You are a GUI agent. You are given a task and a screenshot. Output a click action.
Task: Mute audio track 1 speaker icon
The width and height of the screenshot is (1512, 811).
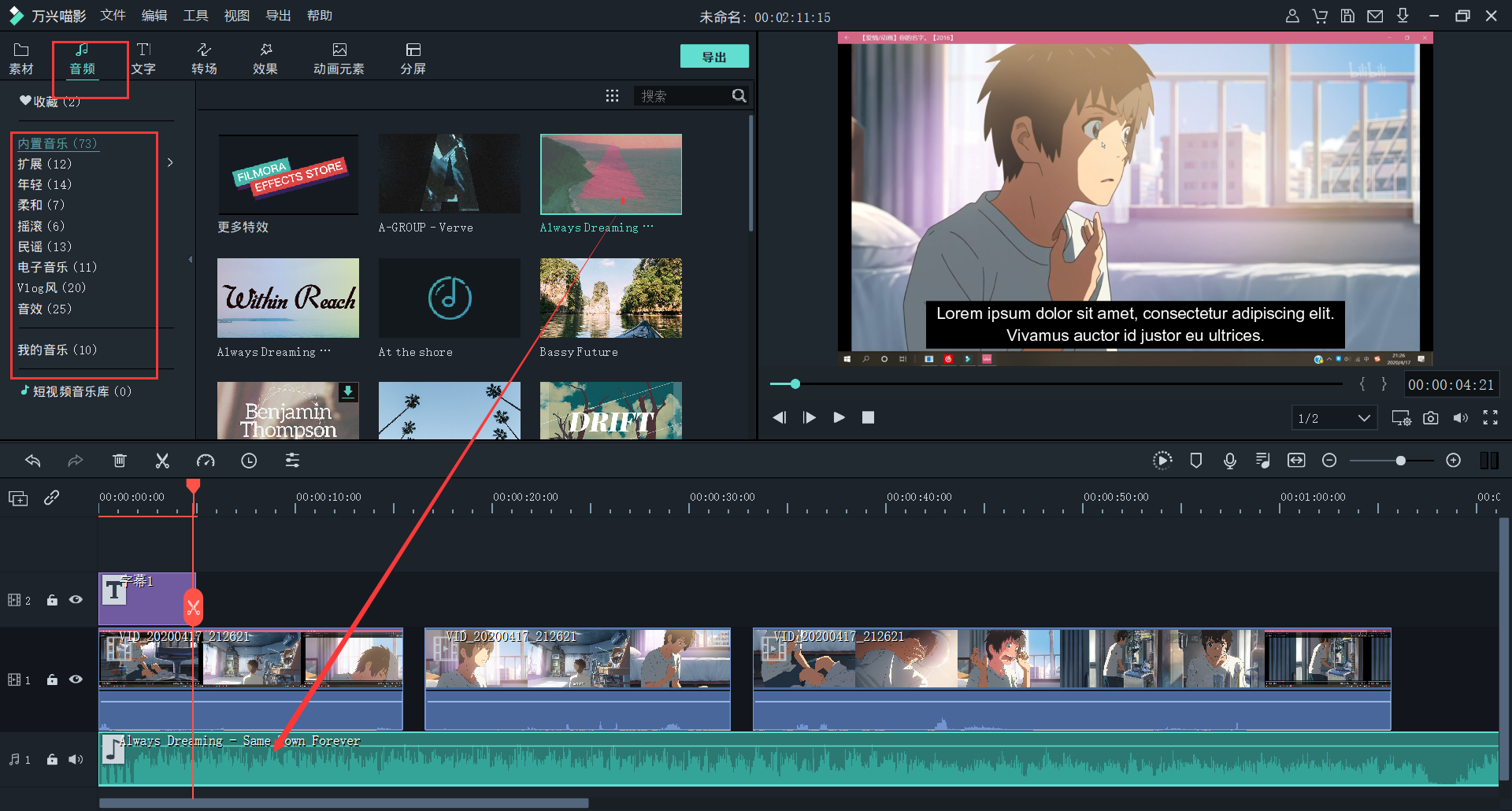pyautogui.click(x=76, y=759)
